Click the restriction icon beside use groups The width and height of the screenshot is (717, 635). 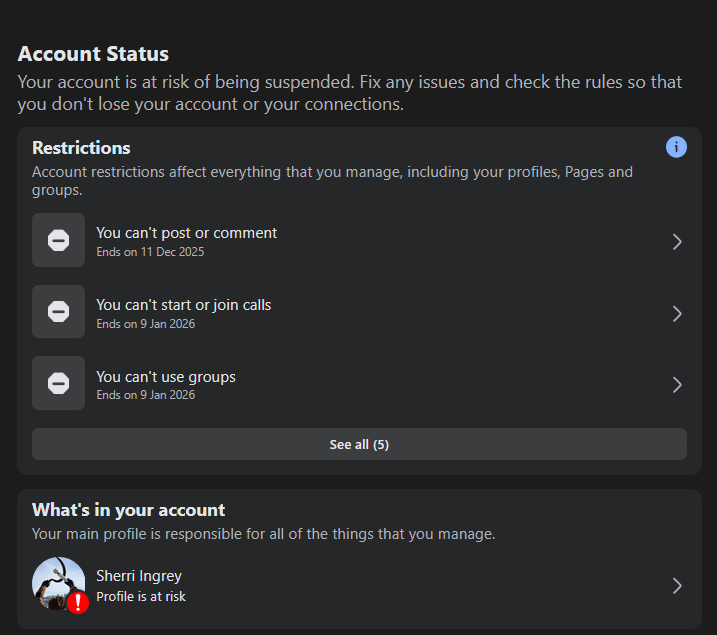(58, 384)
